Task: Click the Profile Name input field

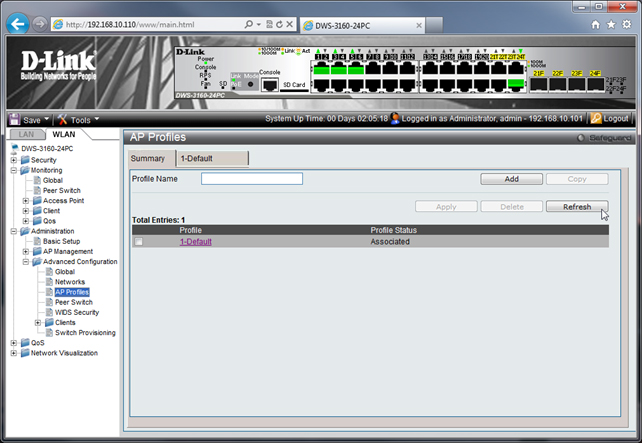Action: click(x=251, y=179)
